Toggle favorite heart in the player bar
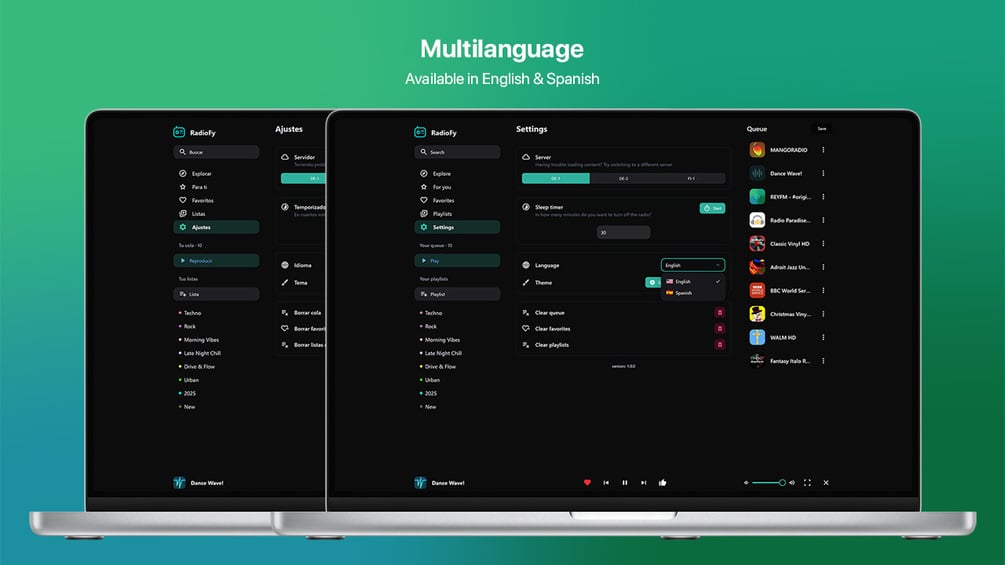1005x565 pixels. [x=587, y=482]
